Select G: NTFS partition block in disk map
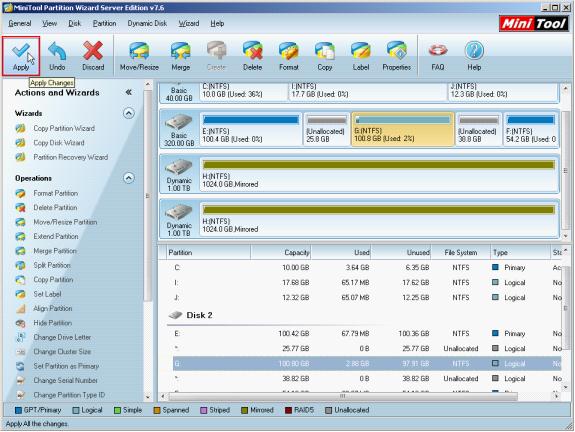The width and height of the screenshot is (575, 432). 403,129
